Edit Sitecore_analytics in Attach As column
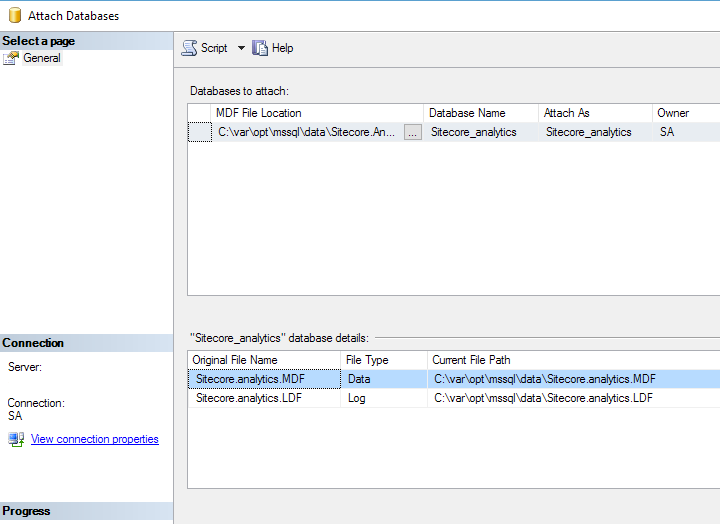This screenshot has height=524, width=720. click(x=595, y=132)
